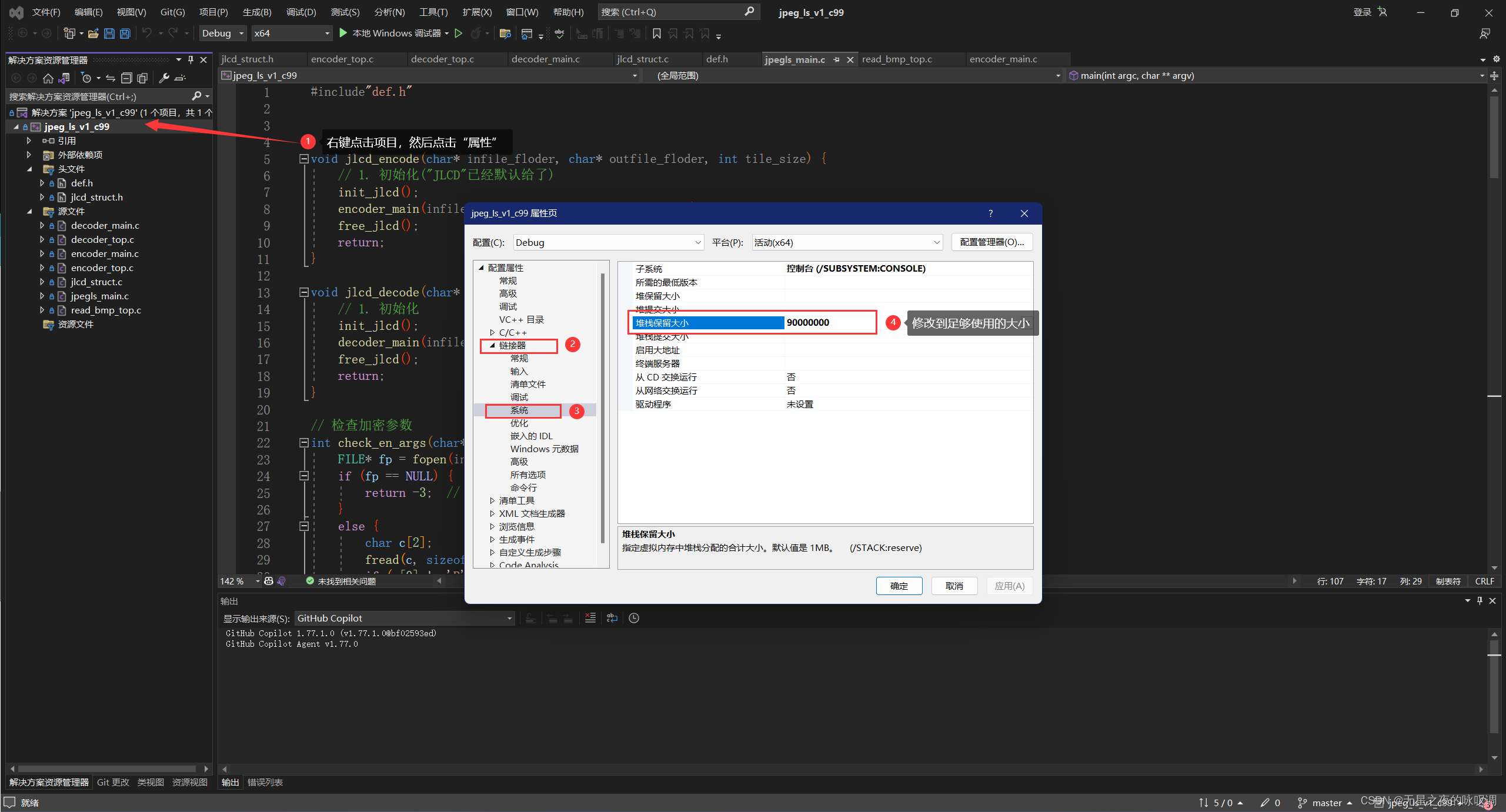Toggle auto-hide pin on Solution Explorer panel
Screen dimensions: 1506x812
[x=191, y=60]
